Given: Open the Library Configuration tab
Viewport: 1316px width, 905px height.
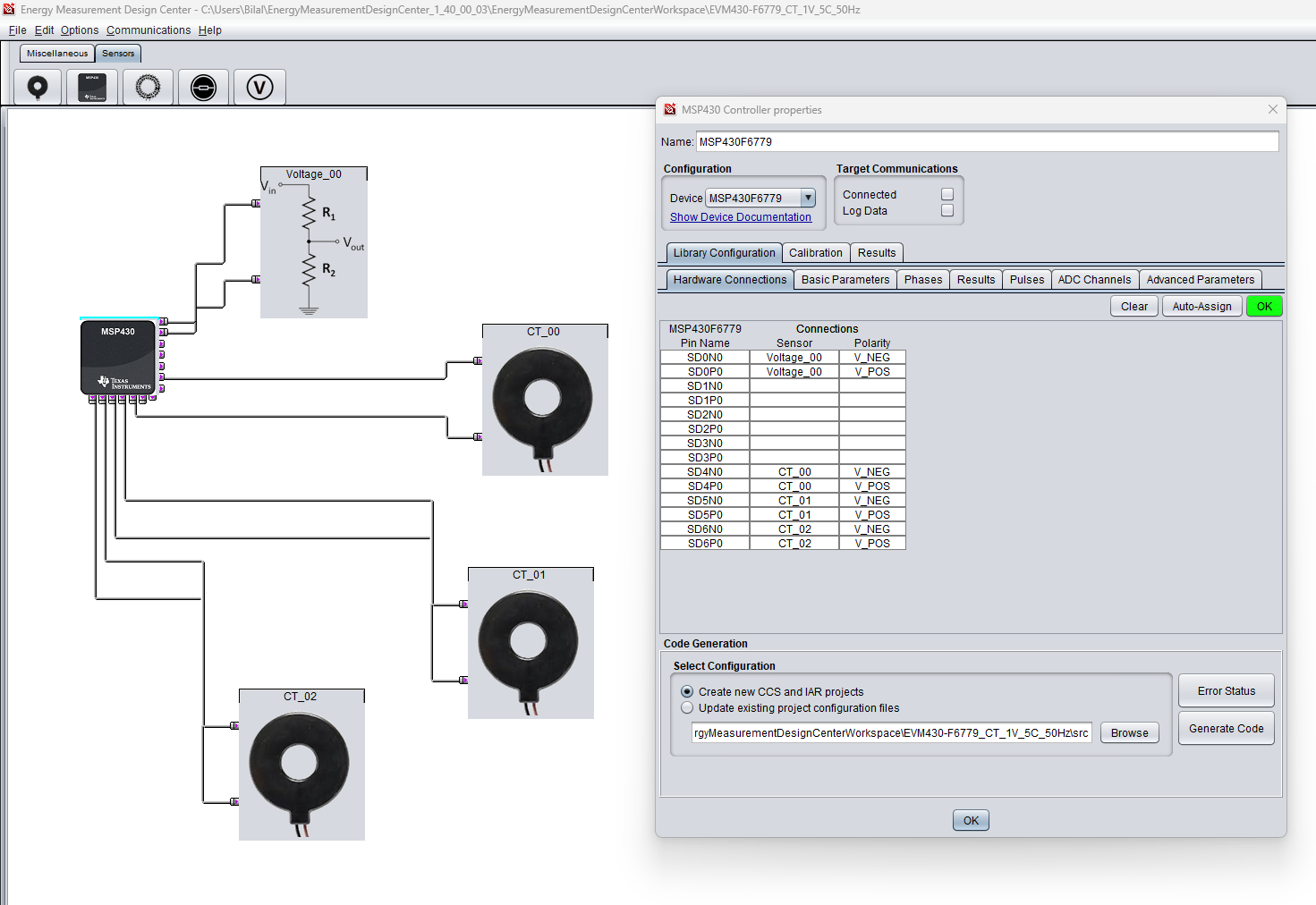Looking at the screenshot, I should click(x=725, y=253).
